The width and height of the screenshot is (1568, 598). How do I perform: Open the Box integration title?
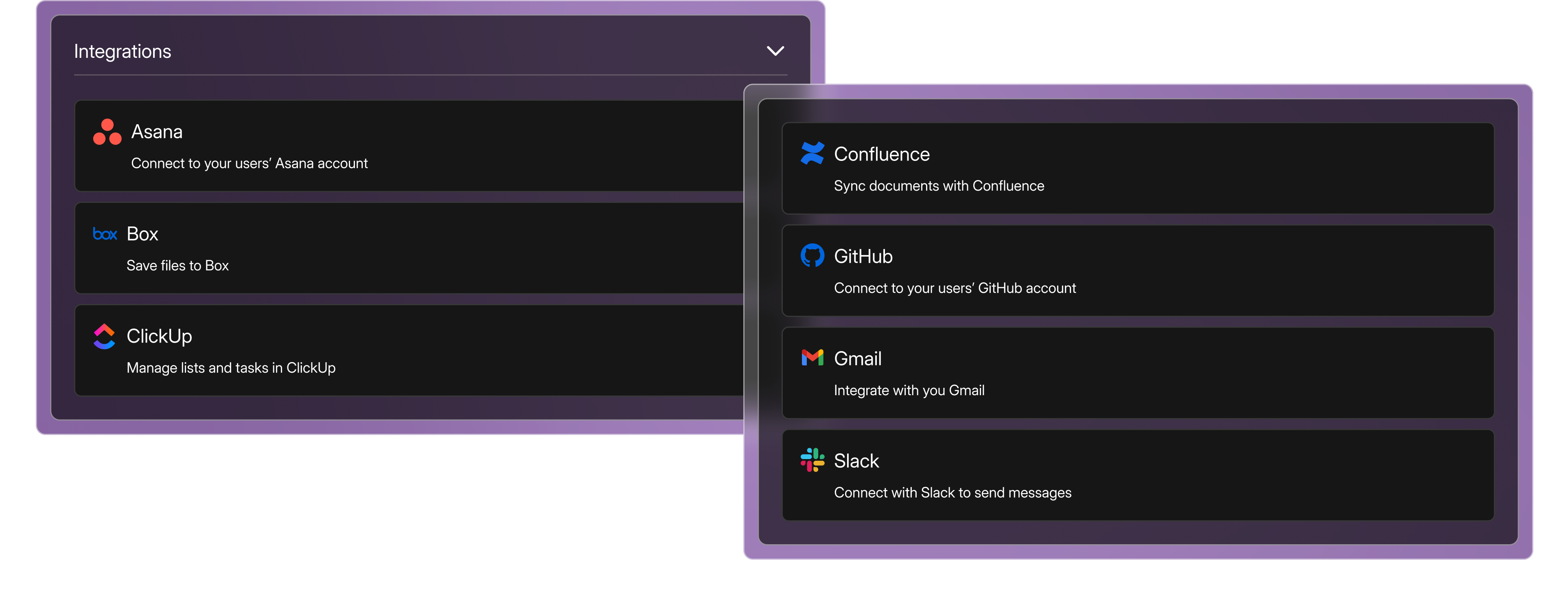tap(142, 235)
